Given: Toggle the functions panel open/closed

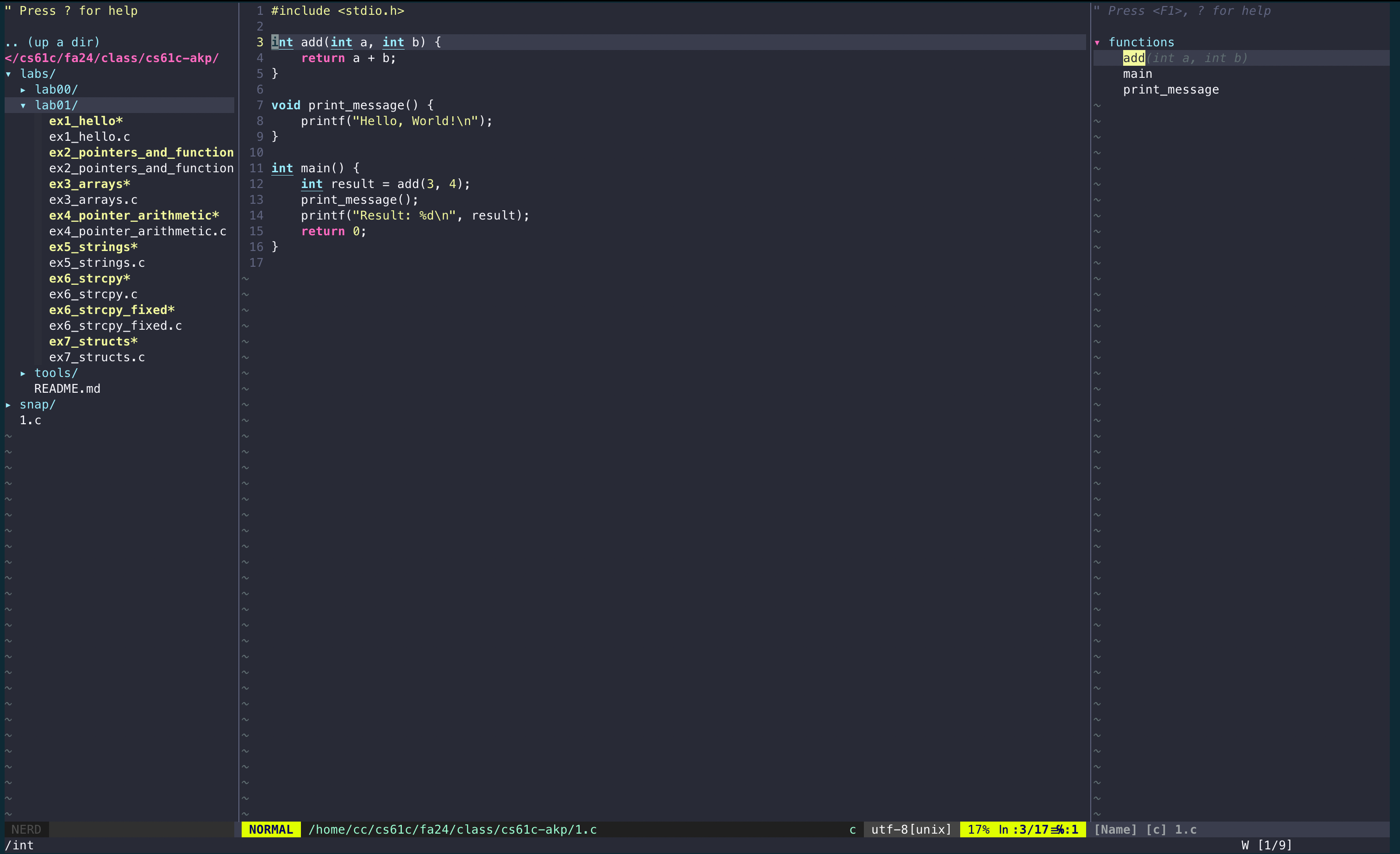Looking at the screenshot, I should 1098,42.
